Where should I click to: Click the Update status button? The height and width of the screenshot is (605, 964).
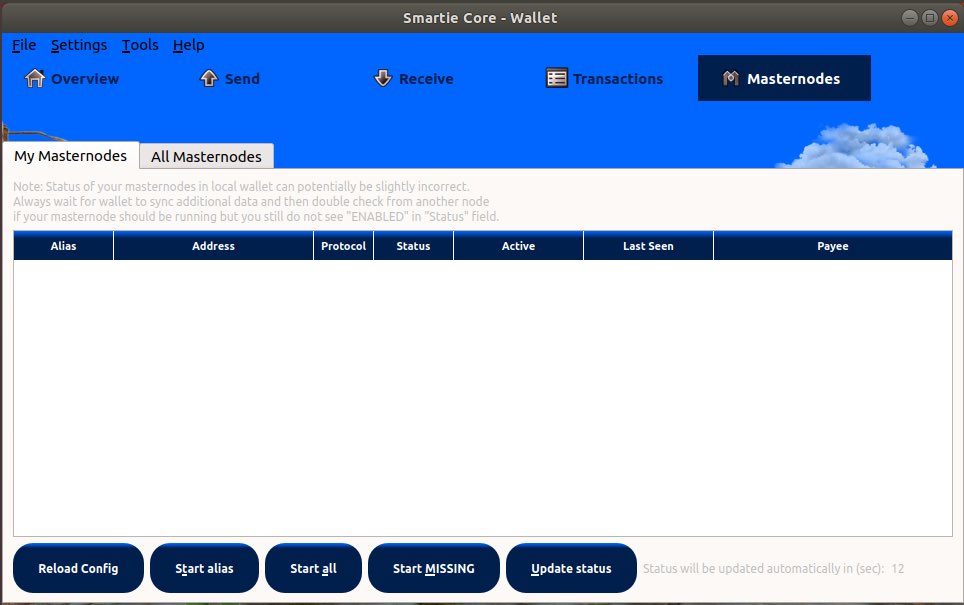coord(571,568)
